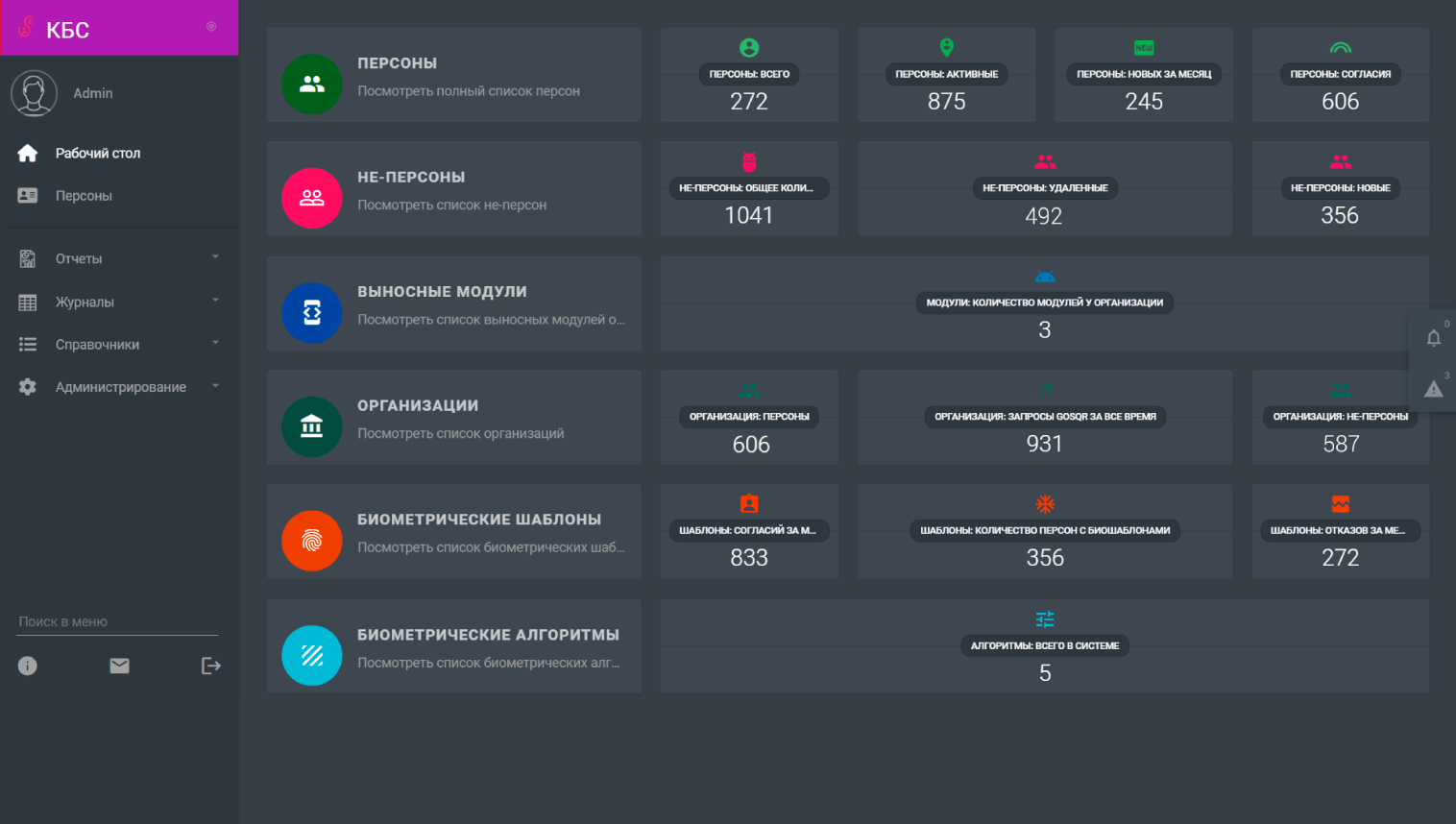Click the info icon in sidebar footer

tap(28, 666)
